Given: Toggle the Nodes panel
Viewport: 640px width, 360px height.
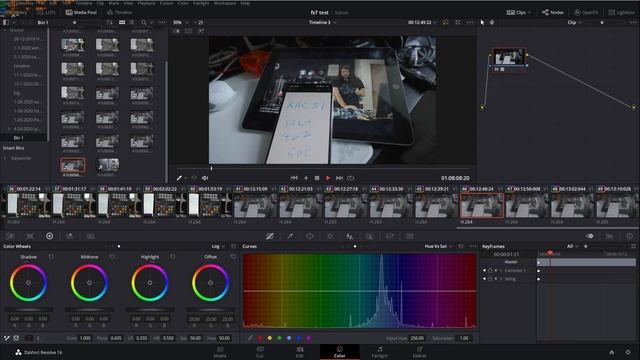Looking at the screenshot, I should click(553, 12).
